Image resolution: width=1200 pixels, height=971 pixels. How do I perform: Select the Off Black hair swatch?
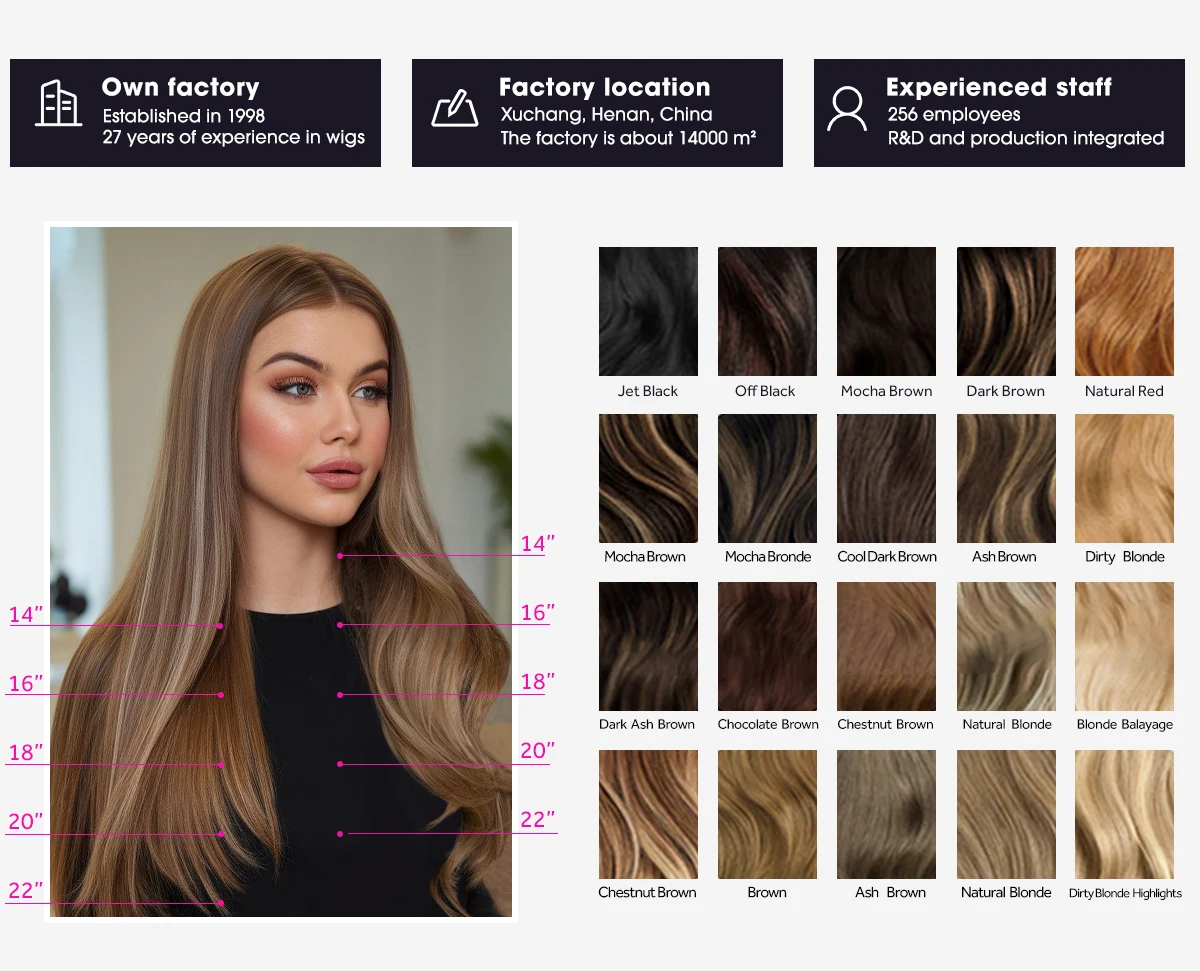coord(767,312)
